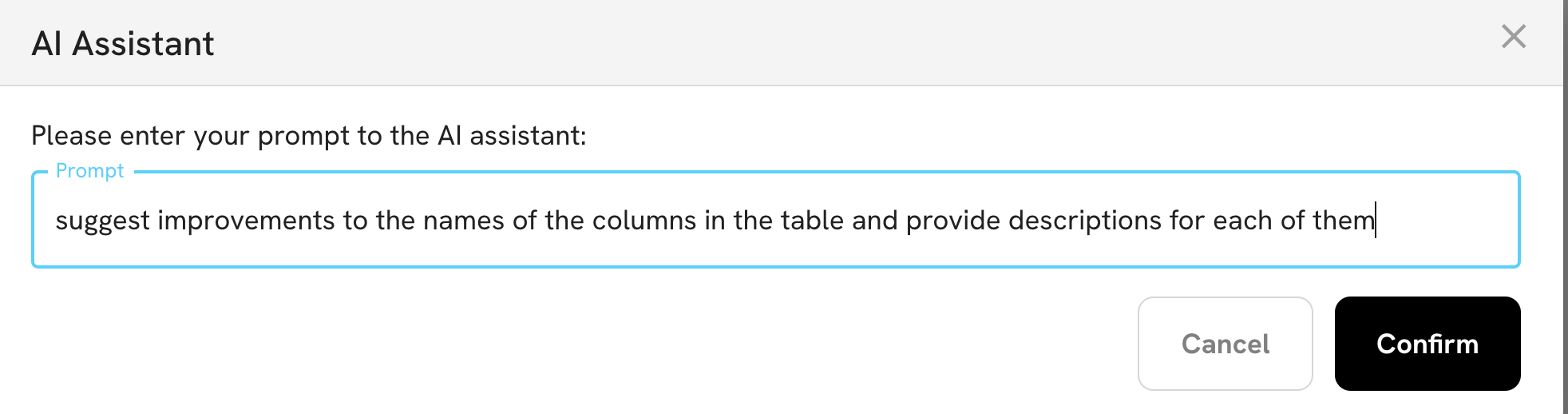
Task: Place cursor on the word "improvements"
Action: click(x=246, y=221)
